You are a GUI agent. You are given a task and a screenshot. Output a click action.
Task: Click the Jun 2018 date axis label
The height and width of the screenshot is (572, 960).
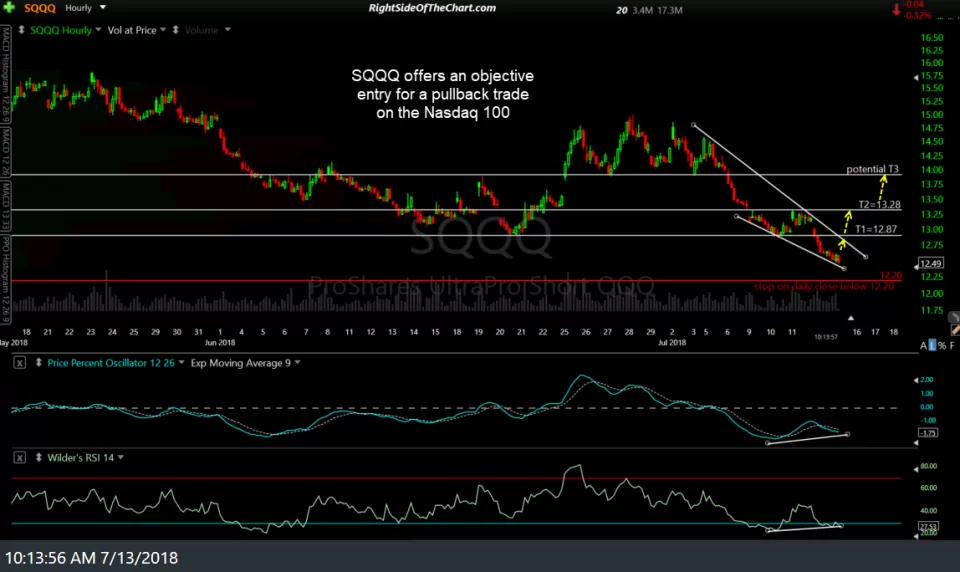220,342
